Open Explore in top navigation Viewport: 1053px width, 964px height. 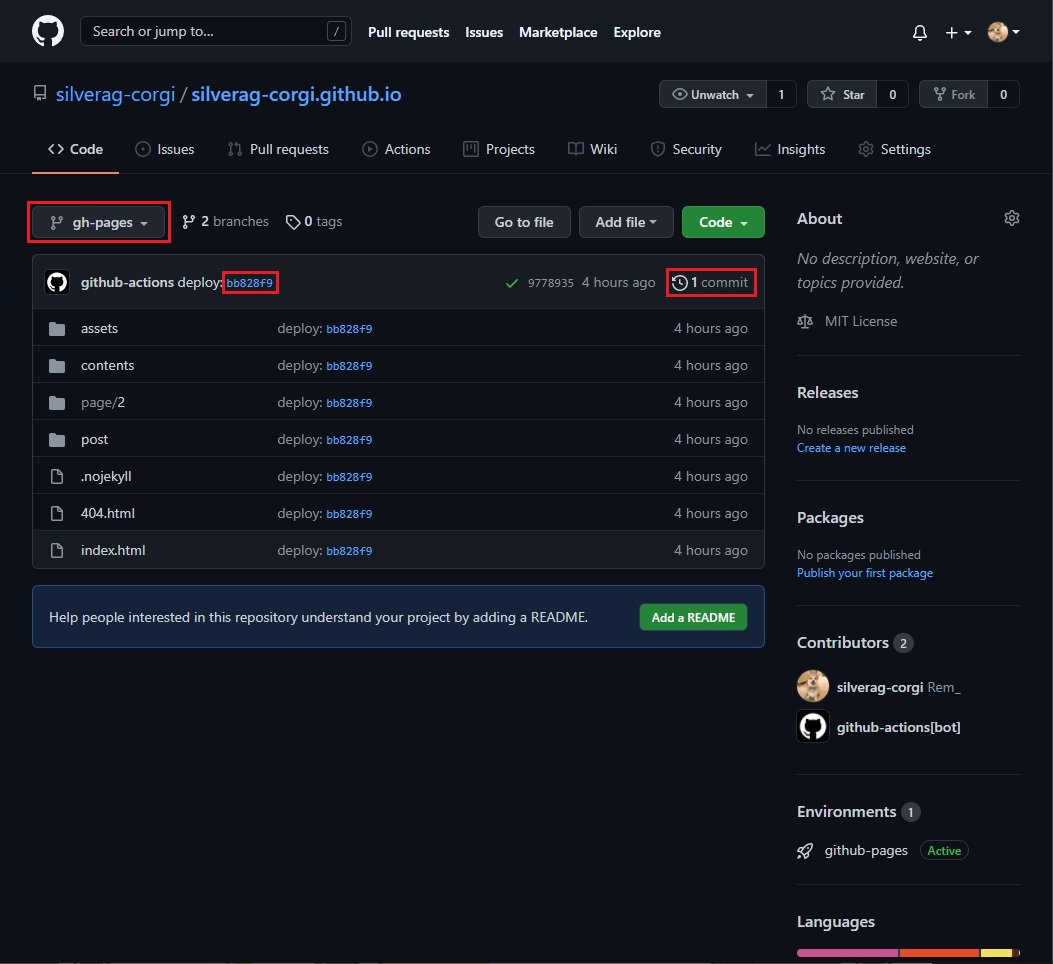pyautogui.click(x=637, y=32)
